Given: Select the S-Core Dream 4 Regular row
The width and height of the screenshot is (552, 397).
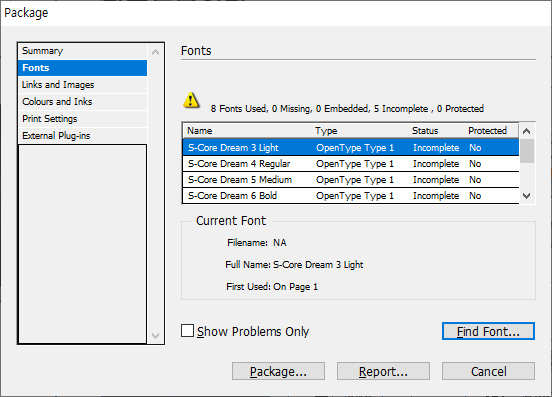Looking at the screenshot, I should pyautogui.click(x=351, y=164).
